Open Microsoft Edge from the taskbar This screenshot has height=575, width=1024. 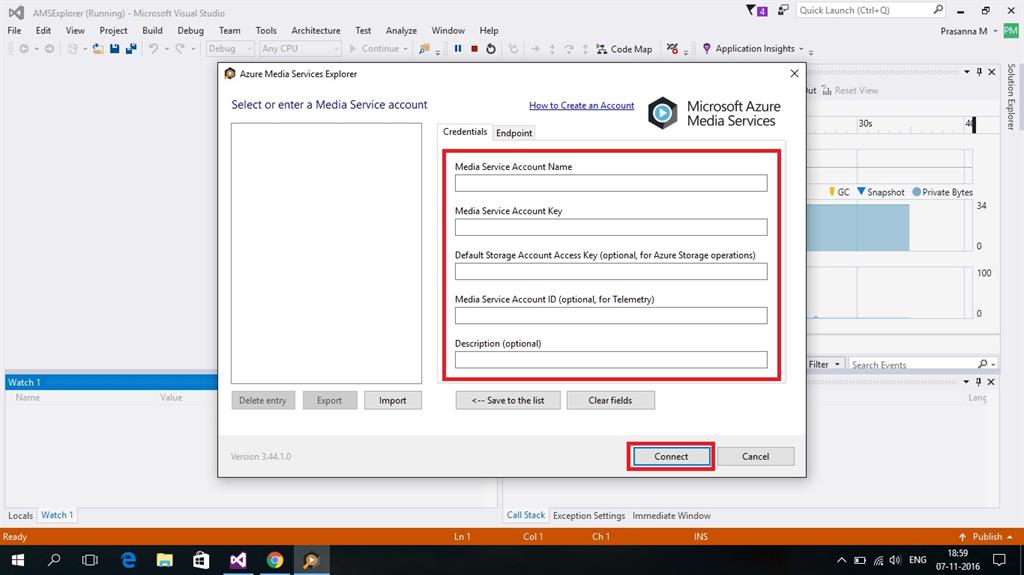coord(128,560)
